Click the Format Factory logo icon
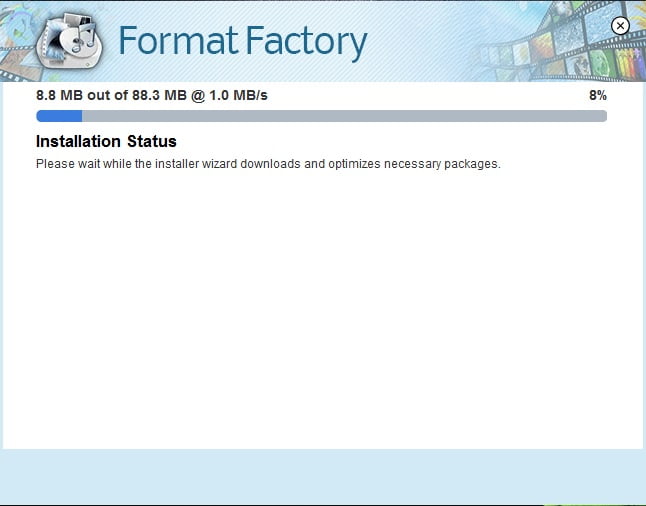 tap(69, 41)
